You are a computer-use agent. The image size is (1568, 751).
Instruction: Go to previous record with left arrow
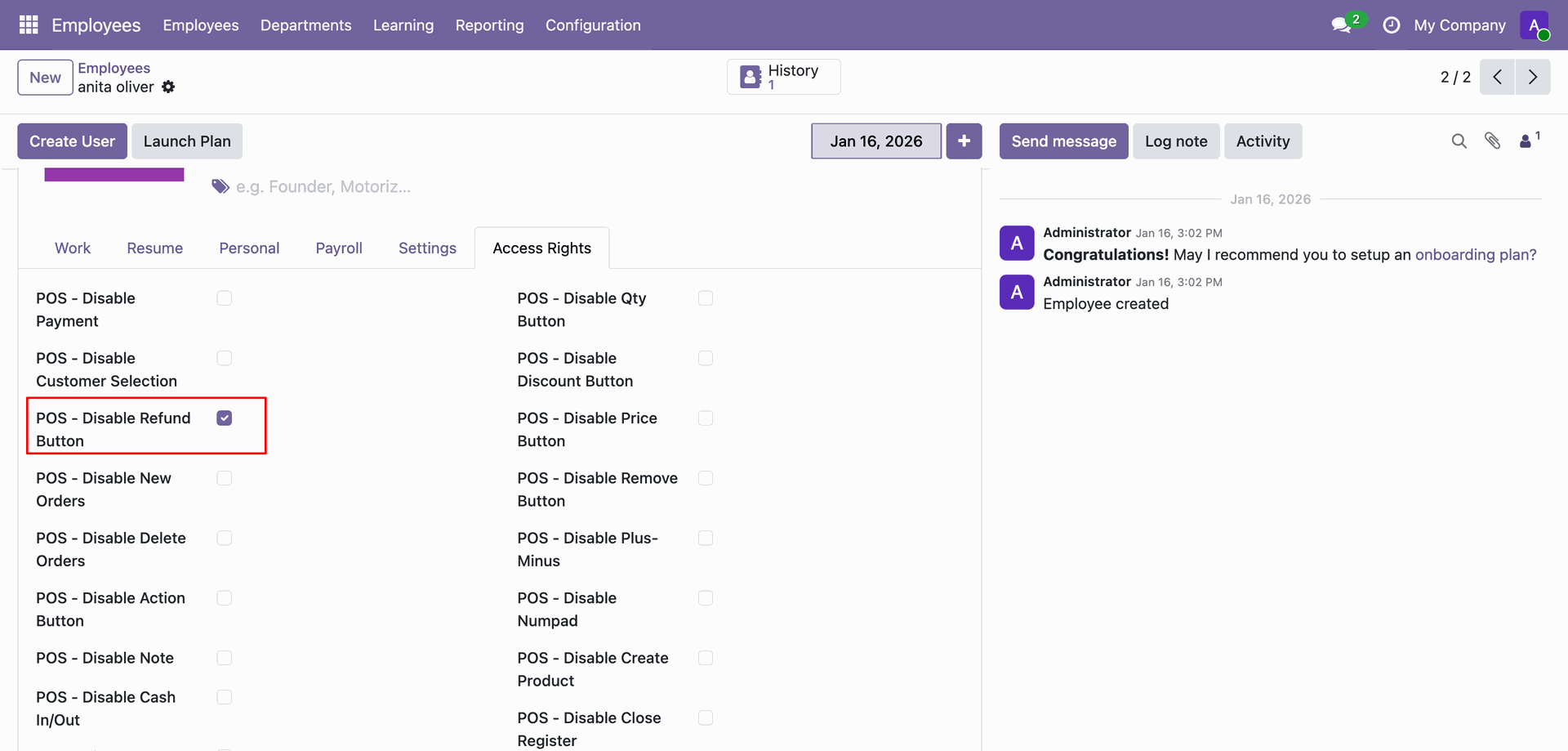[x=1497, y=78]
